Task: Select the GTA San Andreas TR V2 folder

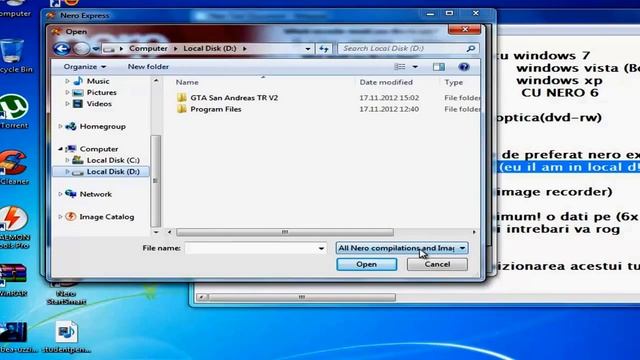Action: click(234, 98)
